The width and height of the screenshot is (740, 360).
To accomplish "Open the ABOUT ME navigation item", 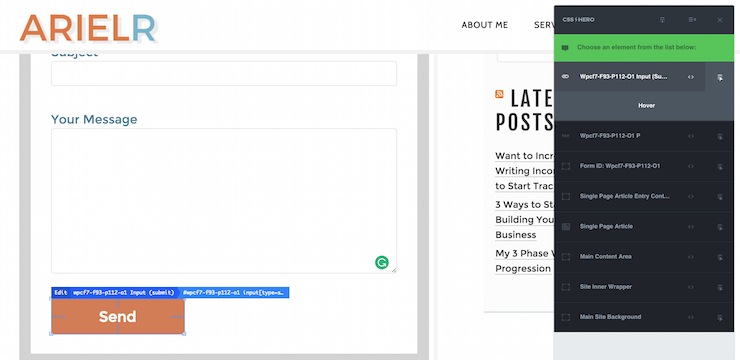I will coord(485,25).
